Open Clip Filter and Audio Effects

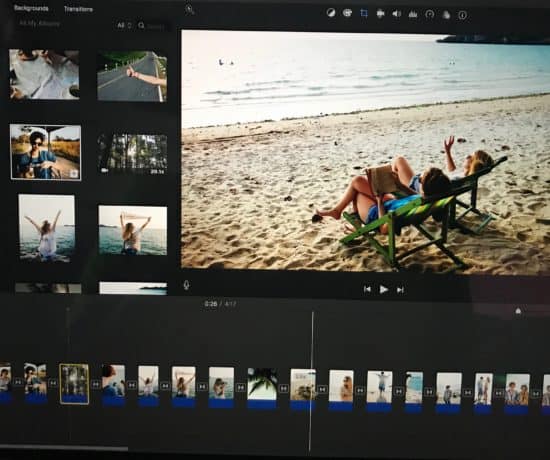pyautogui.click(x=446, y=15)
